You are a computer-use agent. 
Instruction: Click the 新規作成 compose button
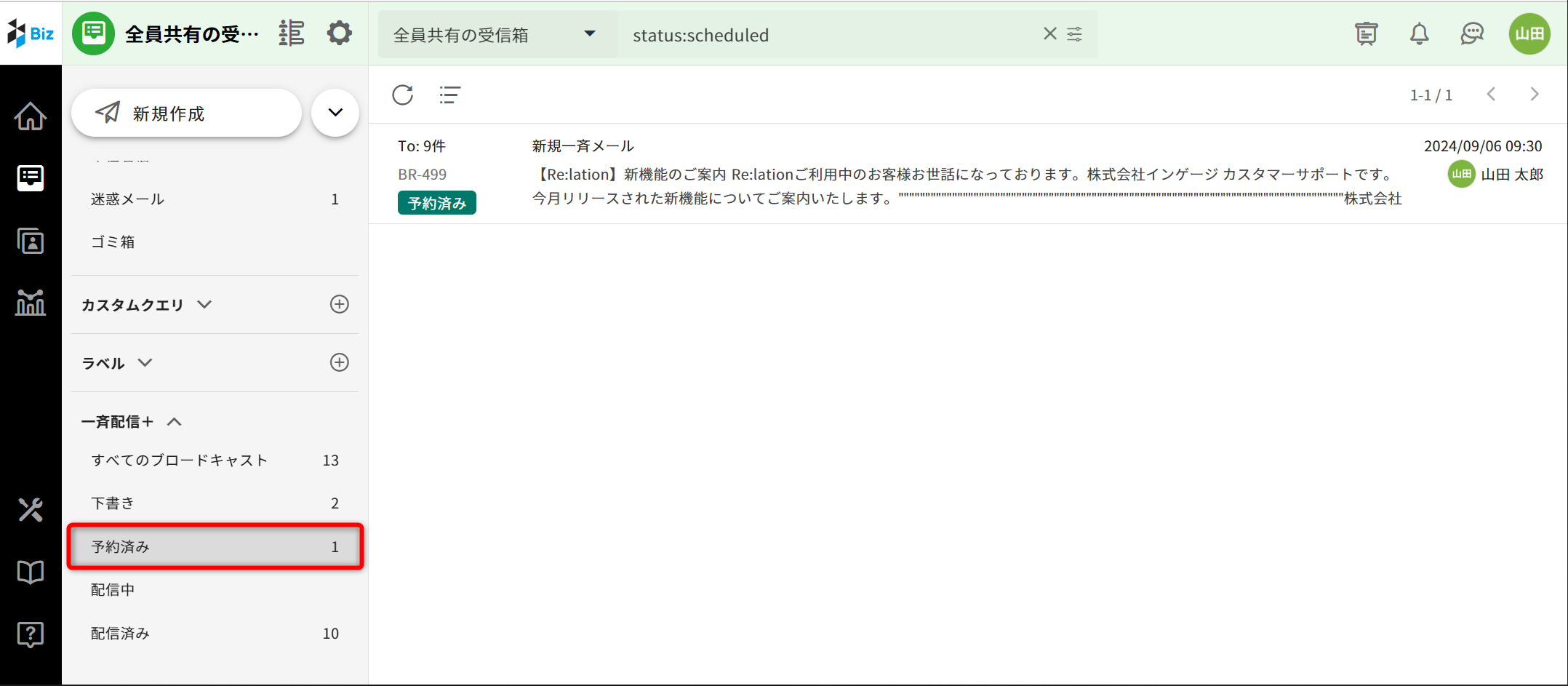pos(186,113)
